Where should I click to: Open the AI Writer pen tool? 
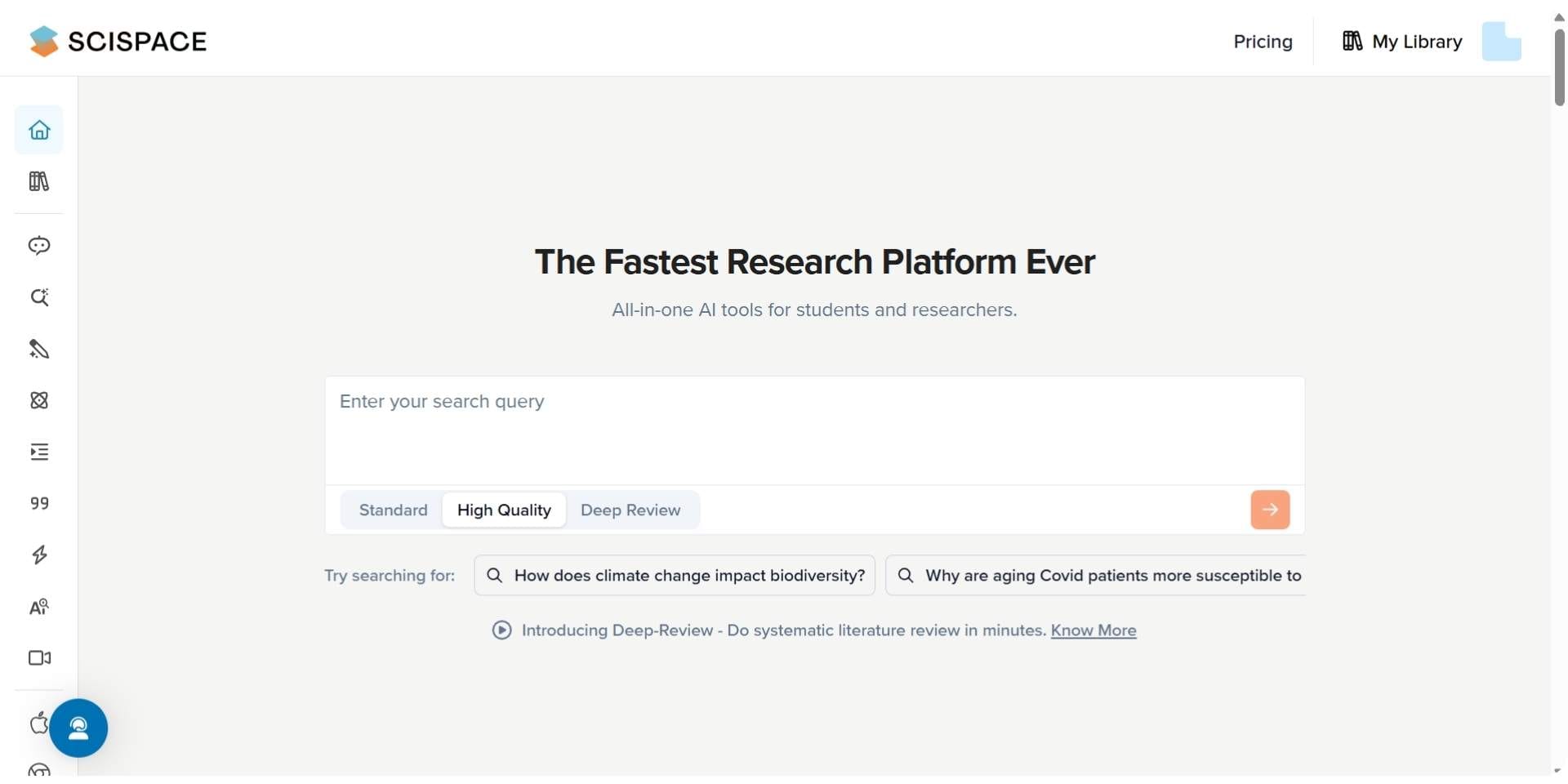[38, 349]
